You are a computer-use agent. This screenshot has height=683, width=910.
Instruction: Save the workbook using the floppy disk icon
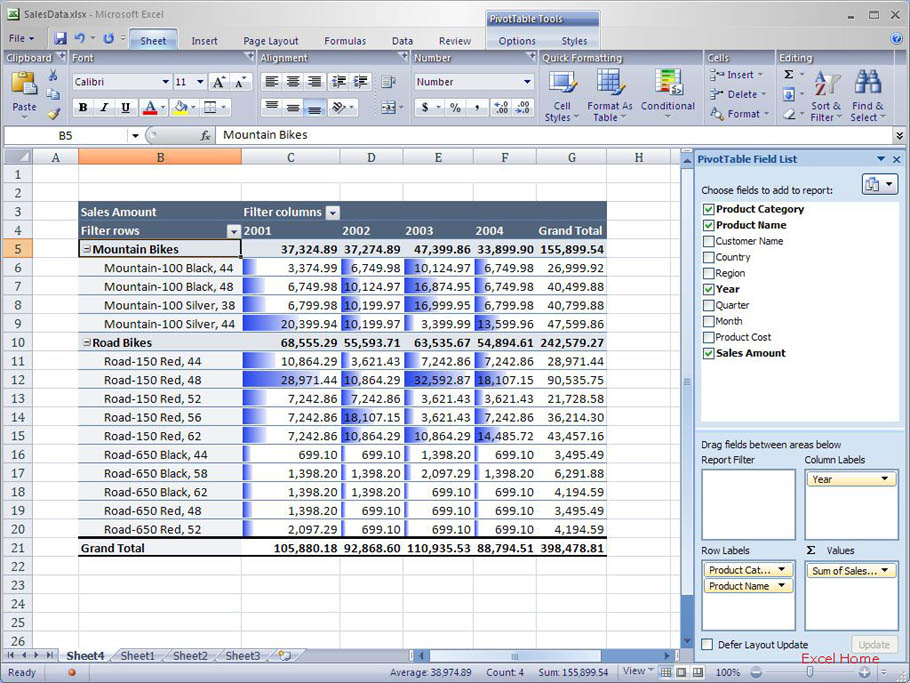61,39
